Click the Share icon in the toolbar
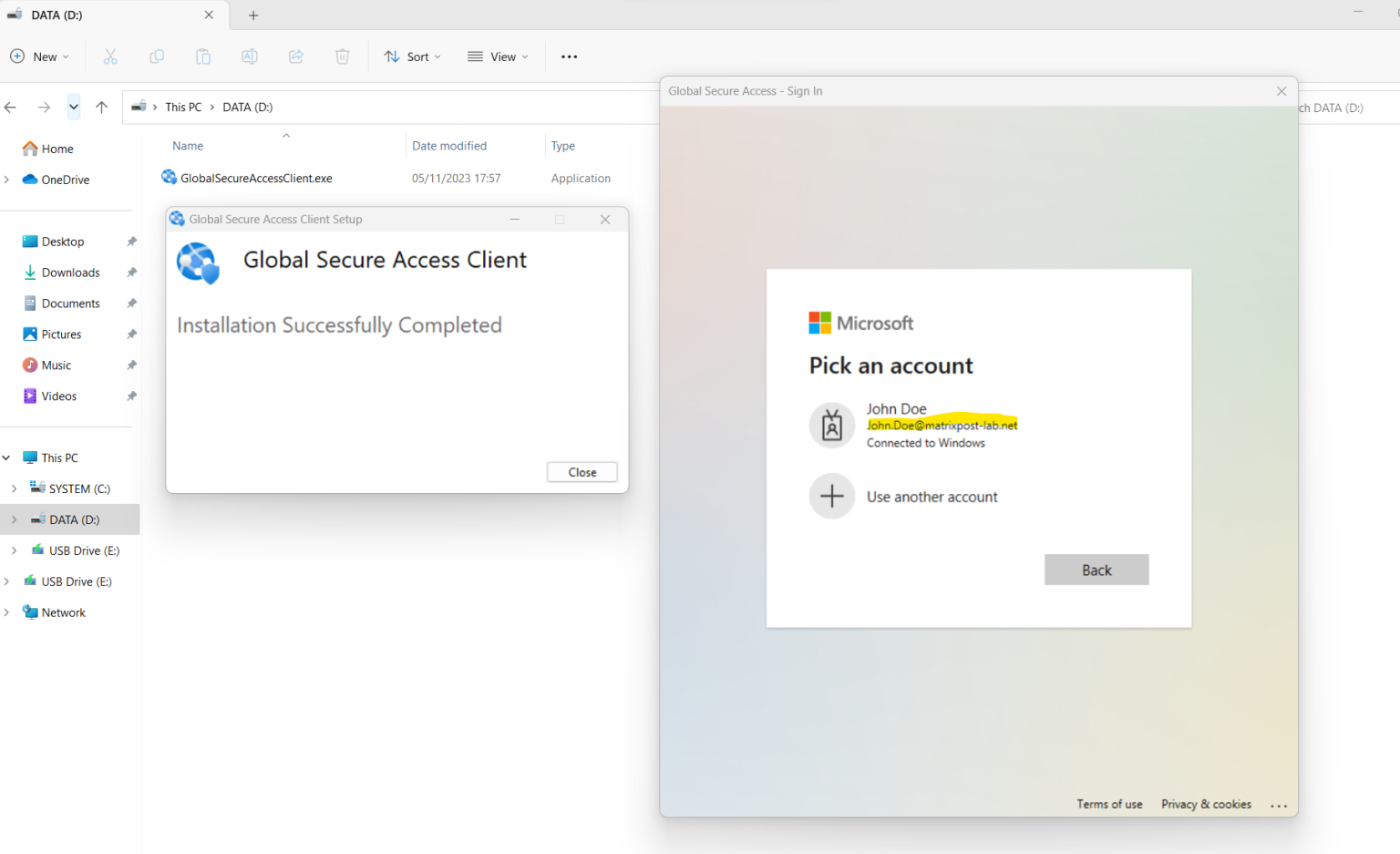1400x854 pixels. coord(295,57)
